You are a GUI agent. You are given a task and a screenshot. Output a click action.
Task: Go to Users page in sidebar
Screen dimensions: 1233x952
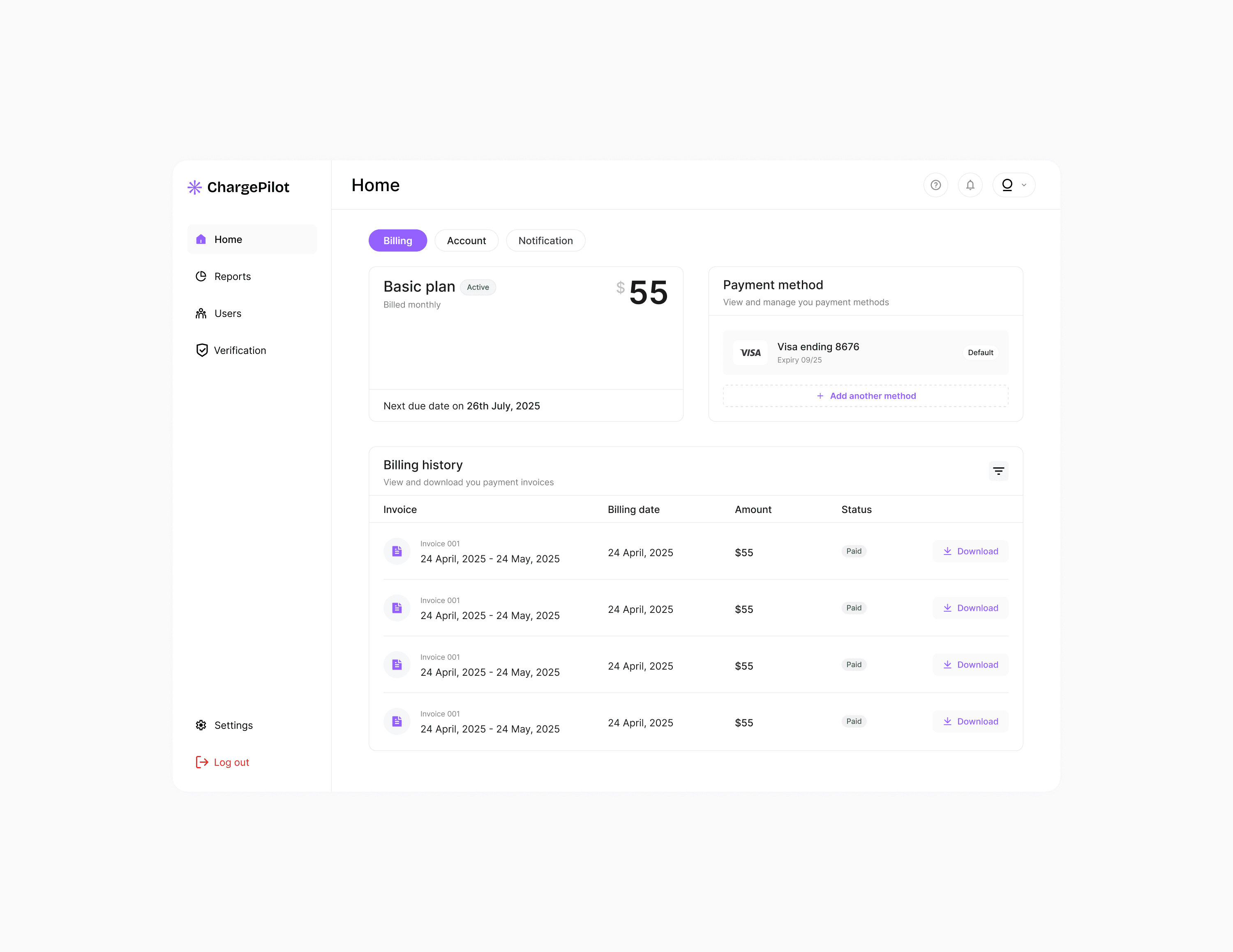228,313
